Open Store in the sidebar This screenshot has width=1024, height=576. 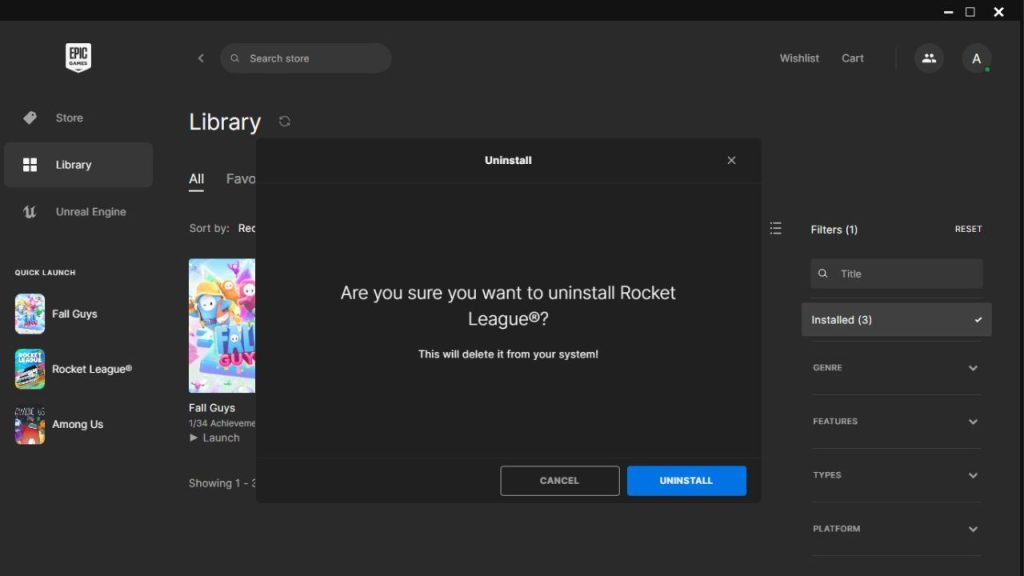(78, 118)
